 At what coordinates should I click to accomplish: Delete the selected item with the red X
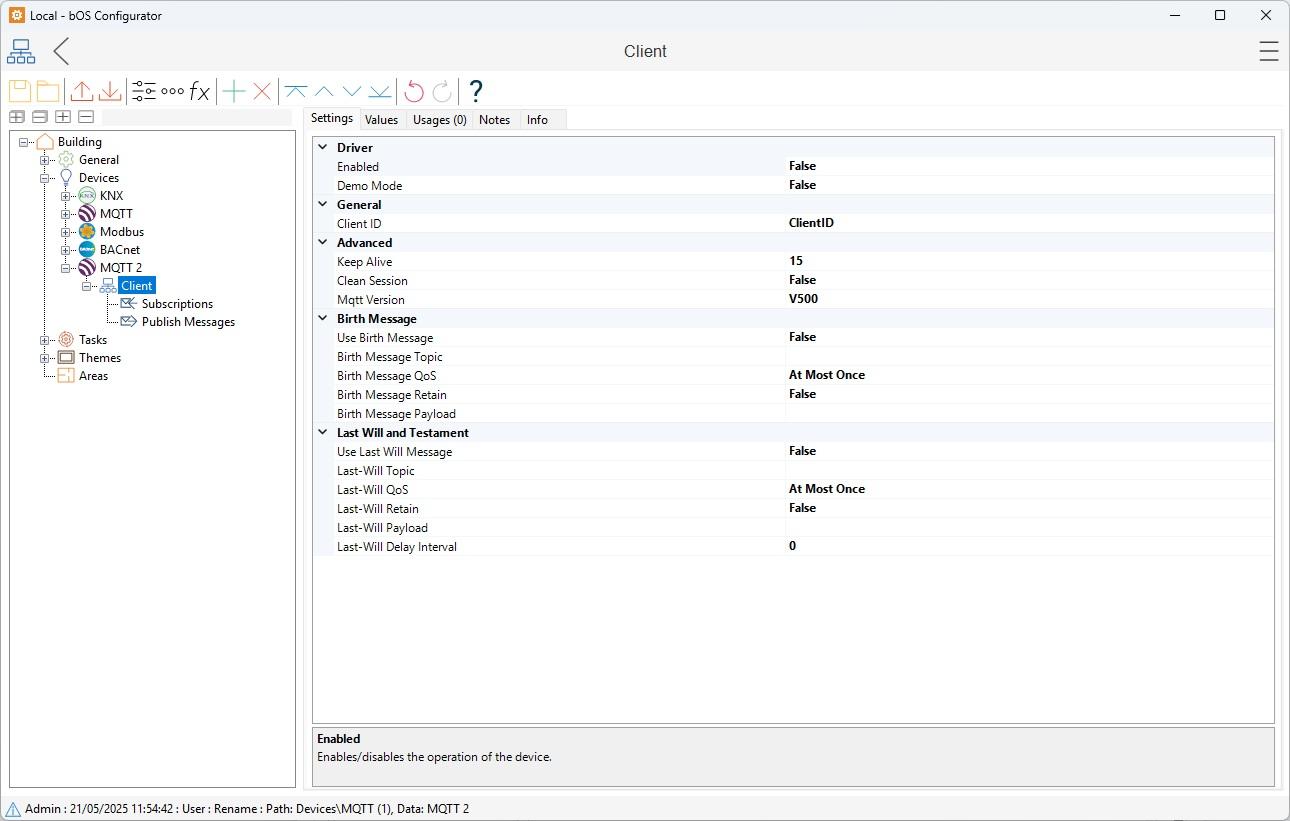262,91
